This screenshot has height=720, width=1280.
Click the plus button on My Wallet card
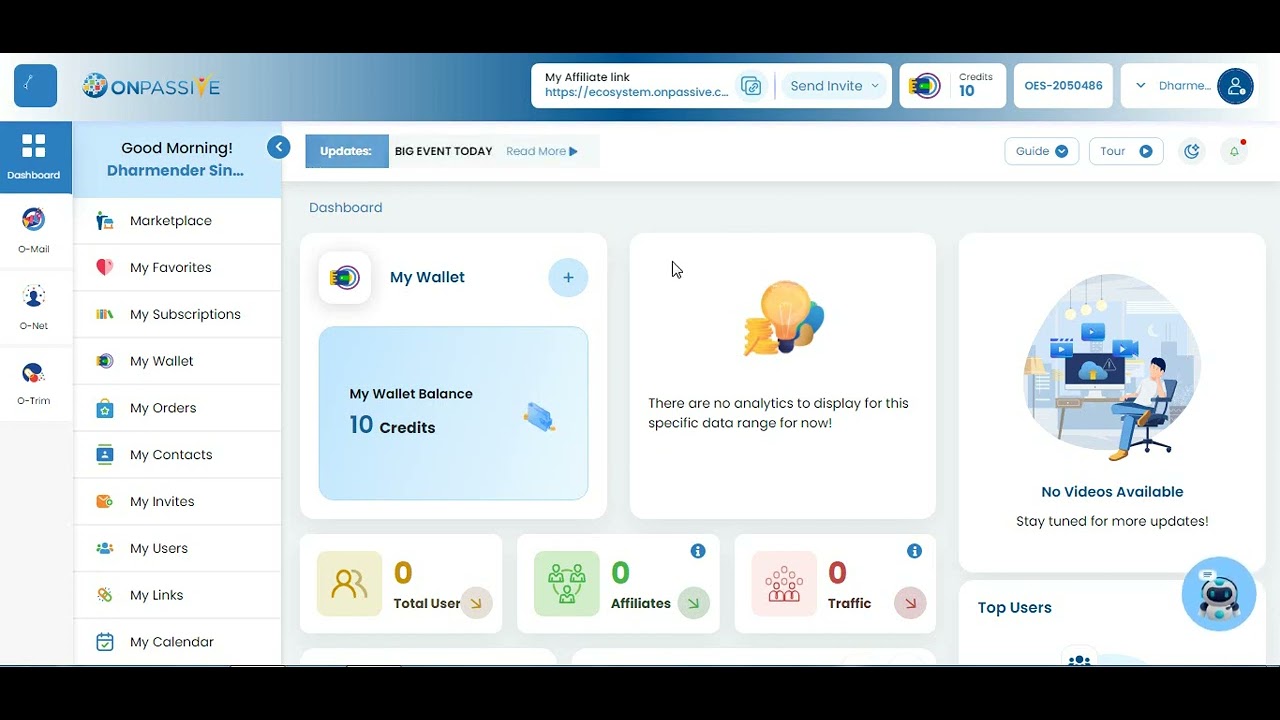(x=568, y=277)
